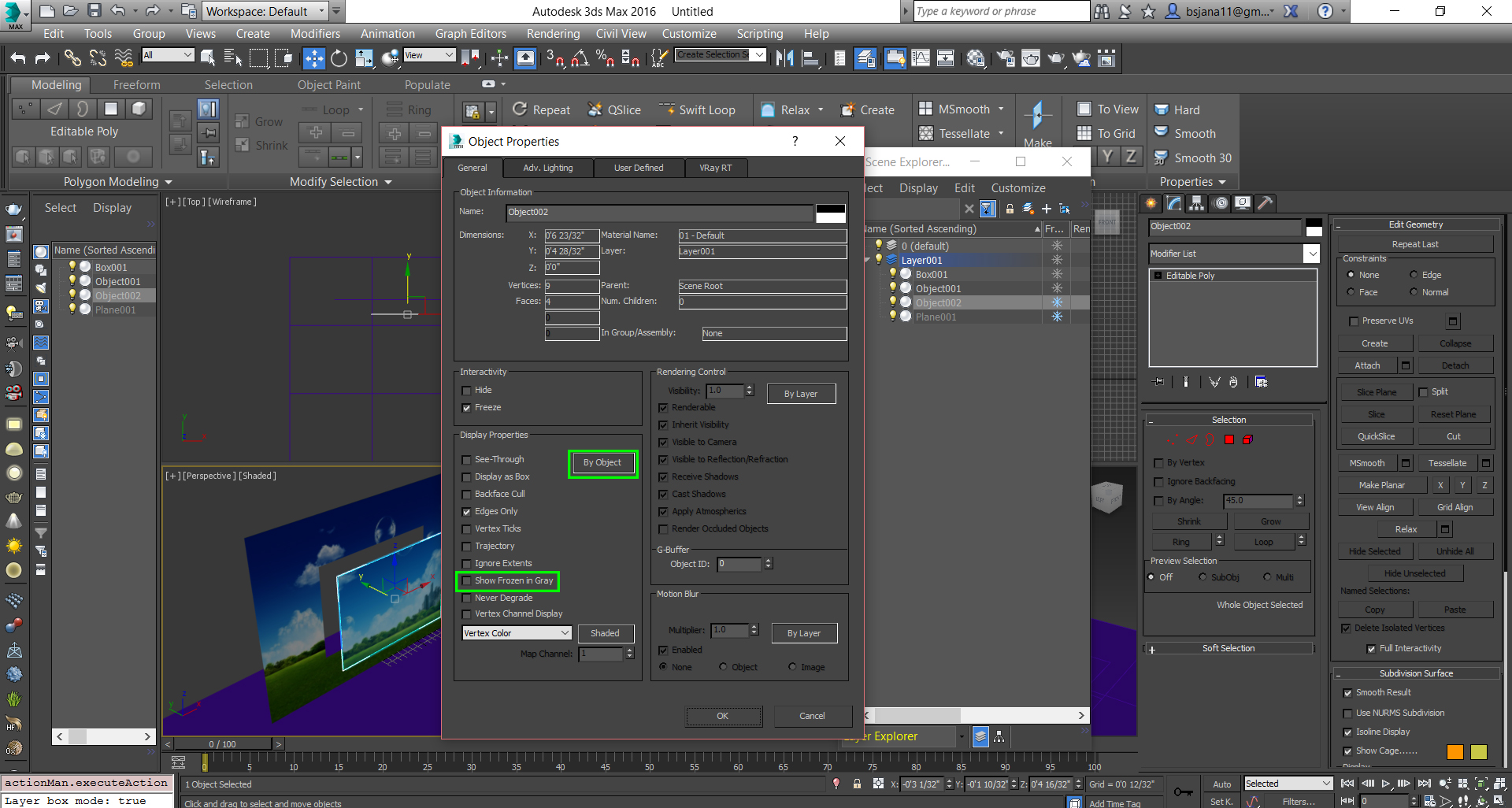The image size is (1512, 808).
Task: Click Cancel in Object Properties dialog
Action: [812, 716]
